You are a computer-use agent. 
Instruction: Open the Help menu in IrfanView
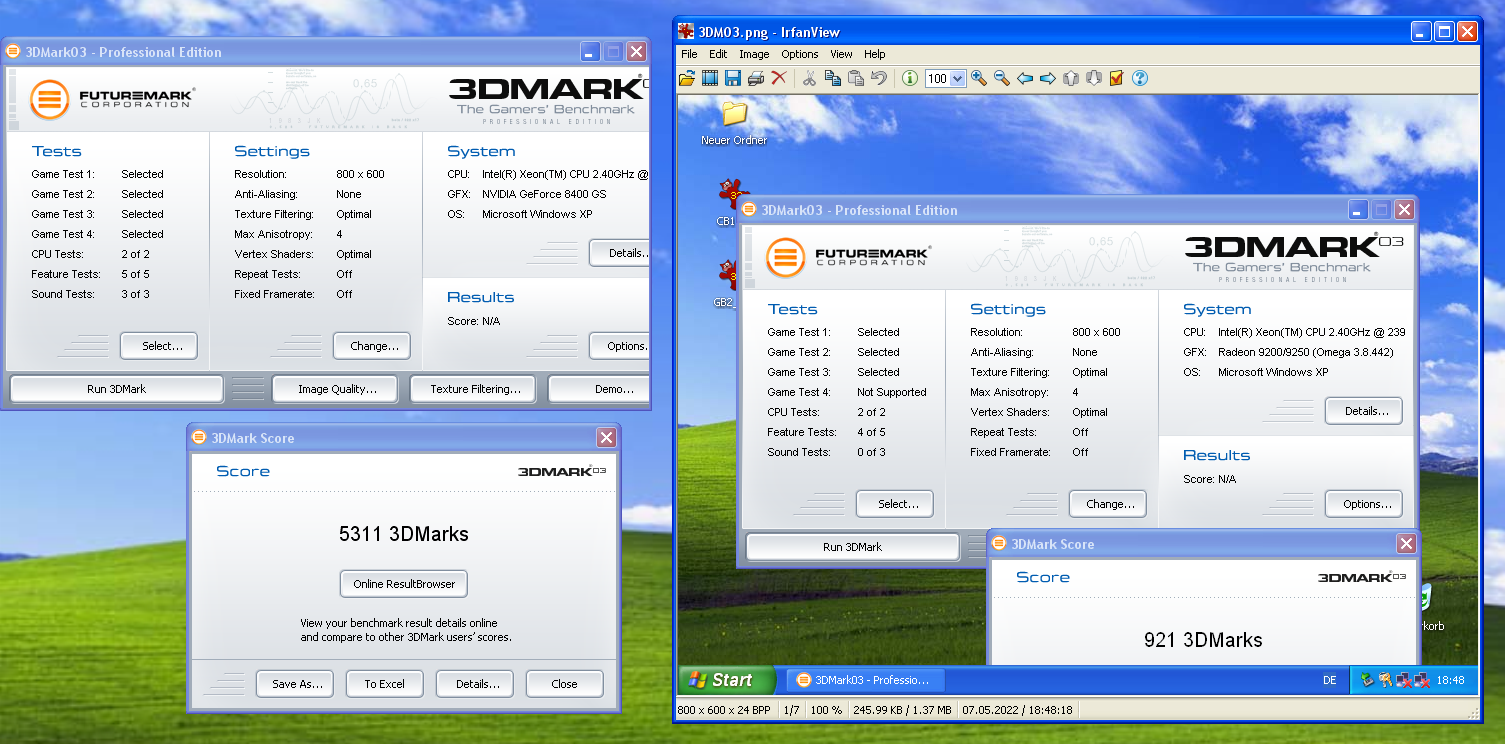(x=875, y=54)
